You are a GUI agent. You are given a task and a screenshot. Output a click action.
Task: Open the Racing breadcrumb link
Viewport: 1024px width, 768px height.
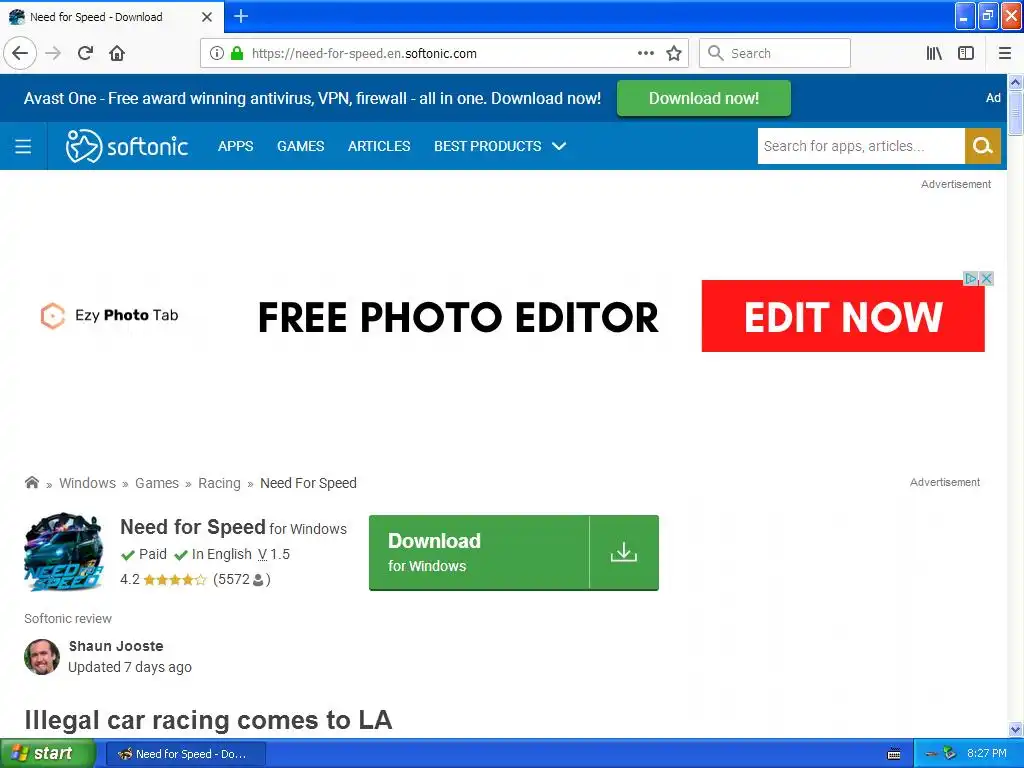tap(219, 483)
